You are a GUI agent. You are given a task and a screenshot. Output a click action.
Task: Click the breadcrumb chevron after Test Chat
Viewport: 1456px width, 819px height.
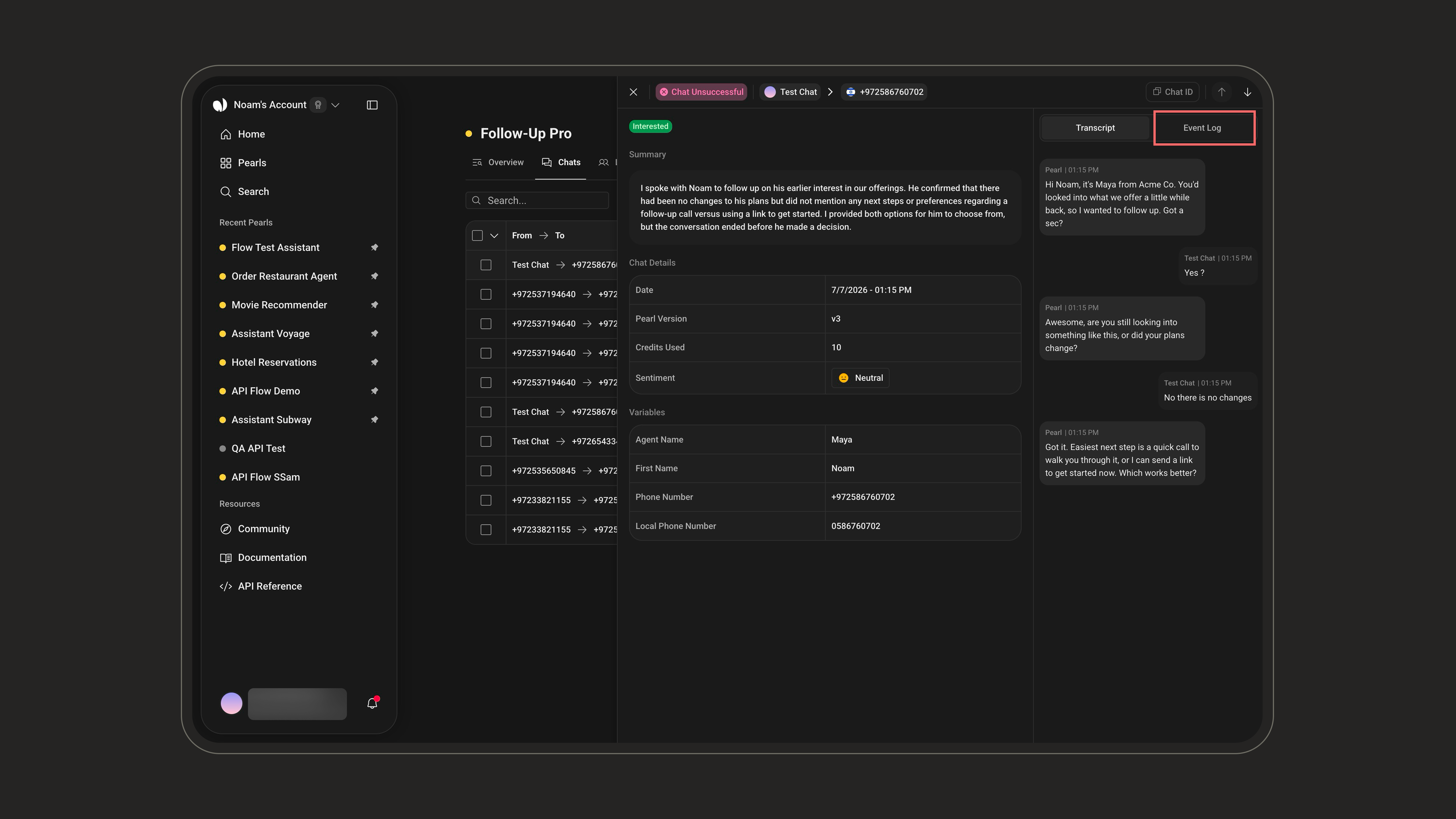830,92
